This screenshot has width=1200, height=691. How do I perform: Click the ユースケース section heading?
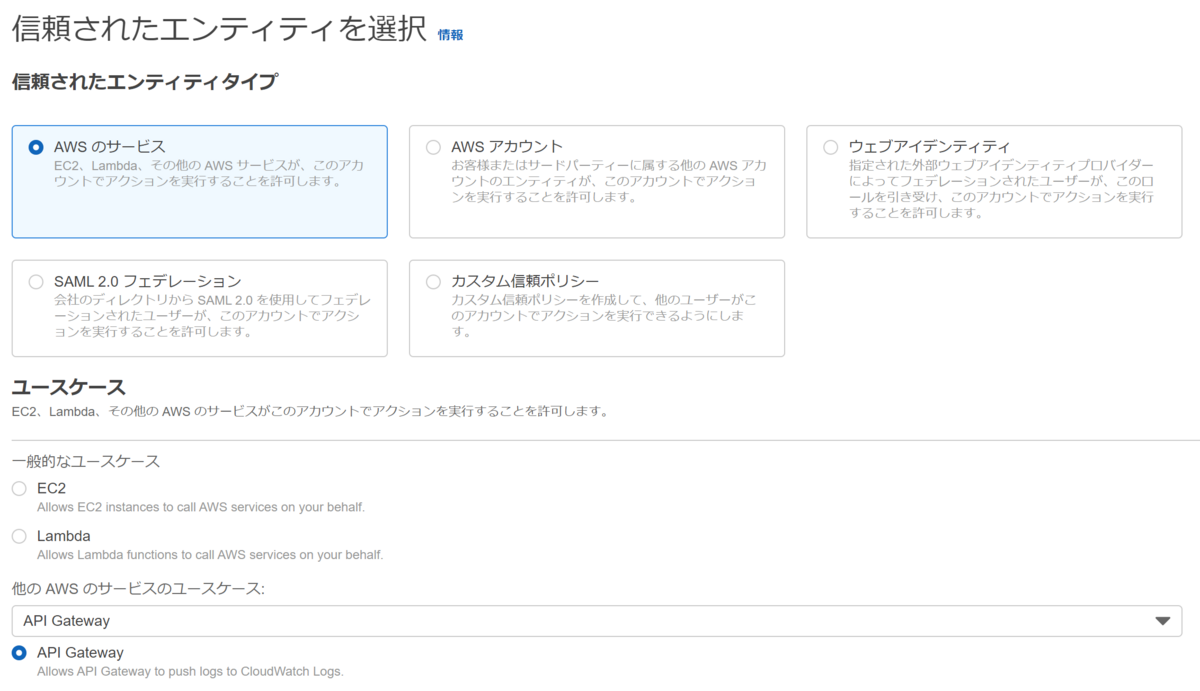[x=69, y=387]
